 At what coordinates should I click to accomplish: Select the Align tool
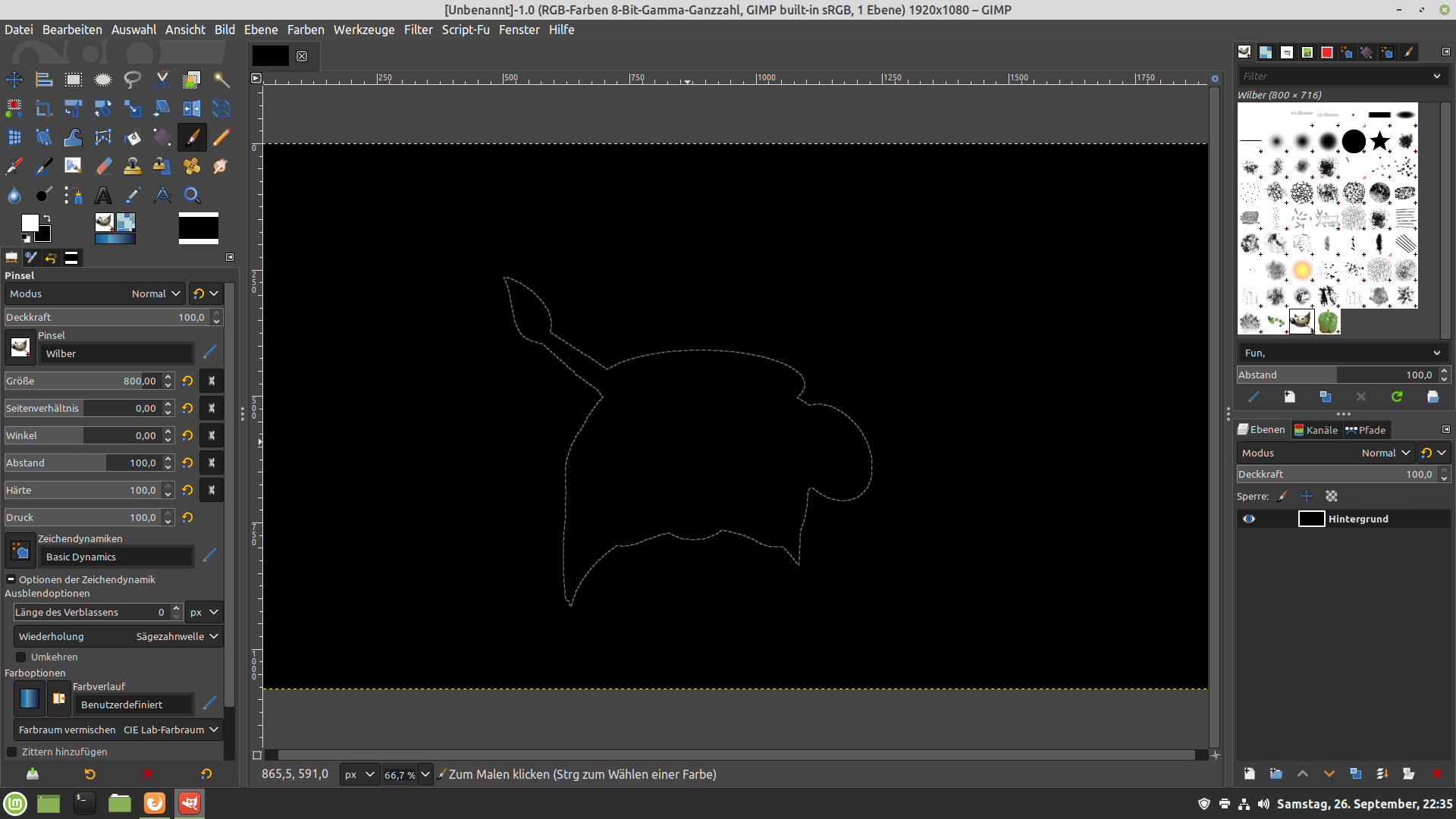(44, 80)
